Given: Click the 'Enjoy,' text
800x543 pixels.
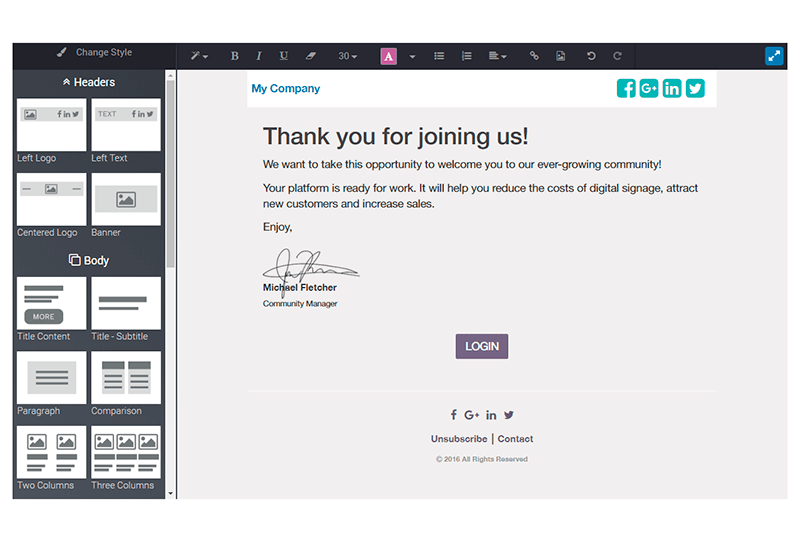Looking at the screenshot, I should point(278,227).
